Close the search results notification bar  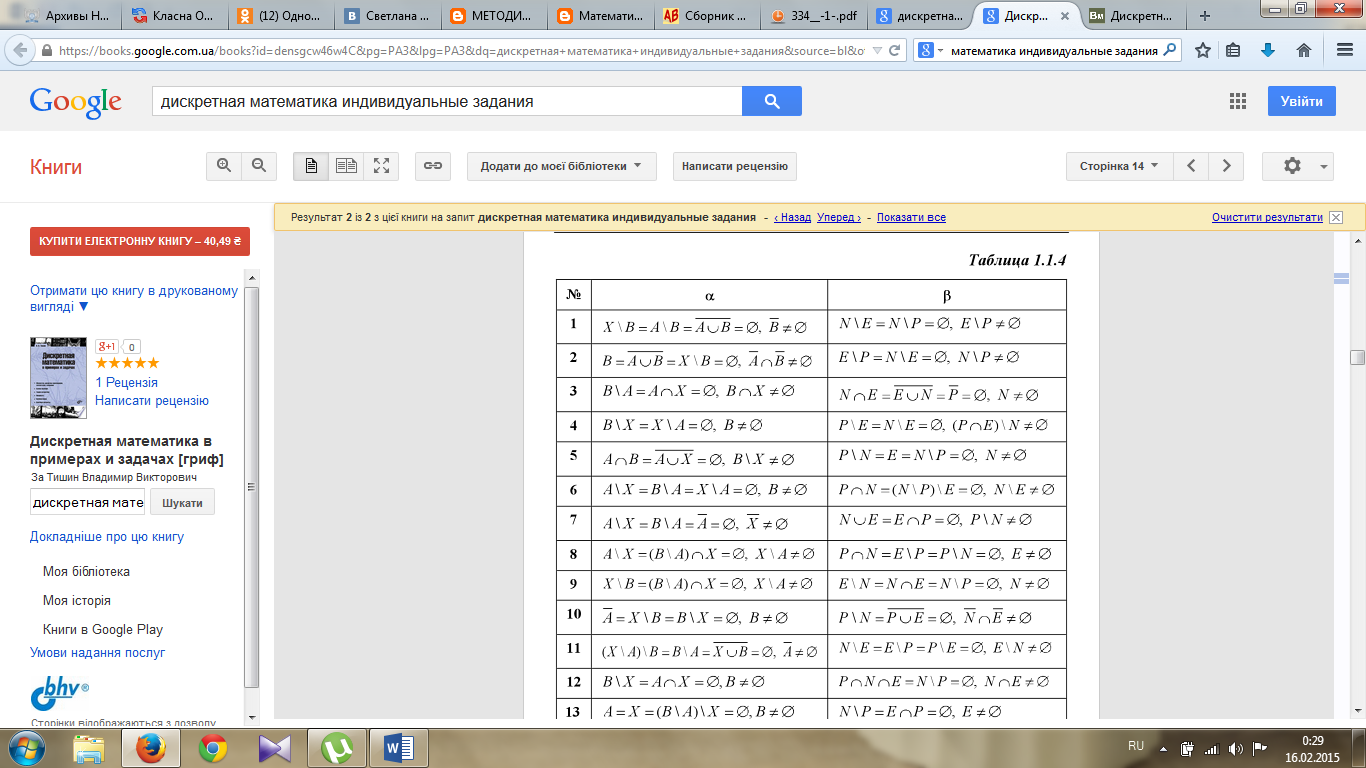click(x=1336, y=217)
